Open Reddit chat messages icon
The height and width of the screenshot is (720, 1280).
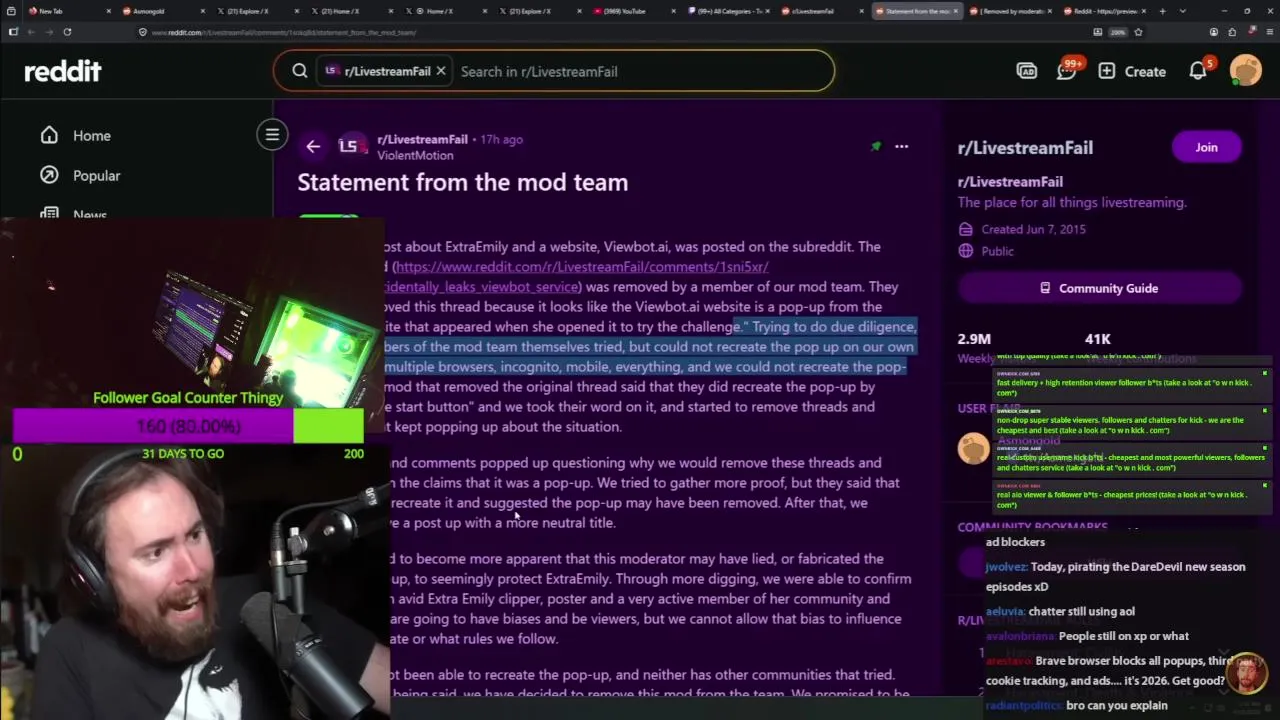1067,71
